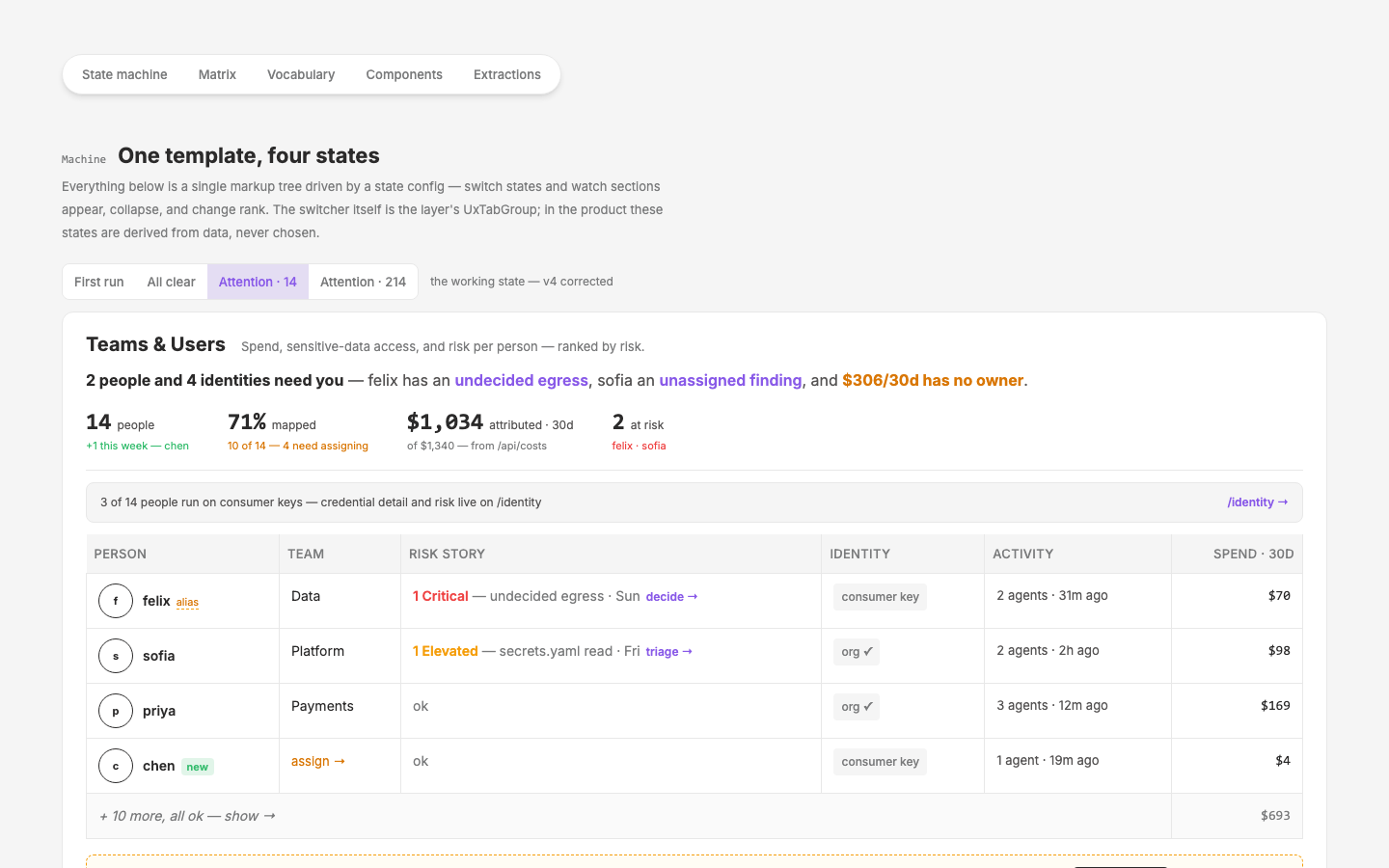This screenshot has width=1389, height=868.
Task: Select the Attention · 214 state
Action: click(x=363, y=282)
